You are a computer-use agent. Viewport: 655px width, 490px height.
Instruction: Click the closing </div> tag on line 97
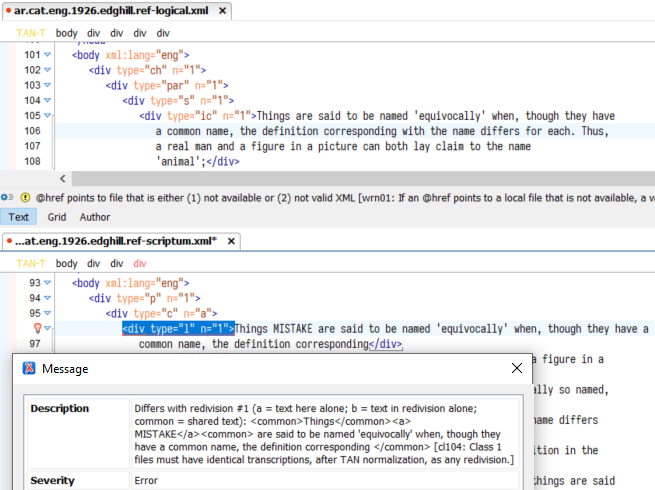pos(385,344)
